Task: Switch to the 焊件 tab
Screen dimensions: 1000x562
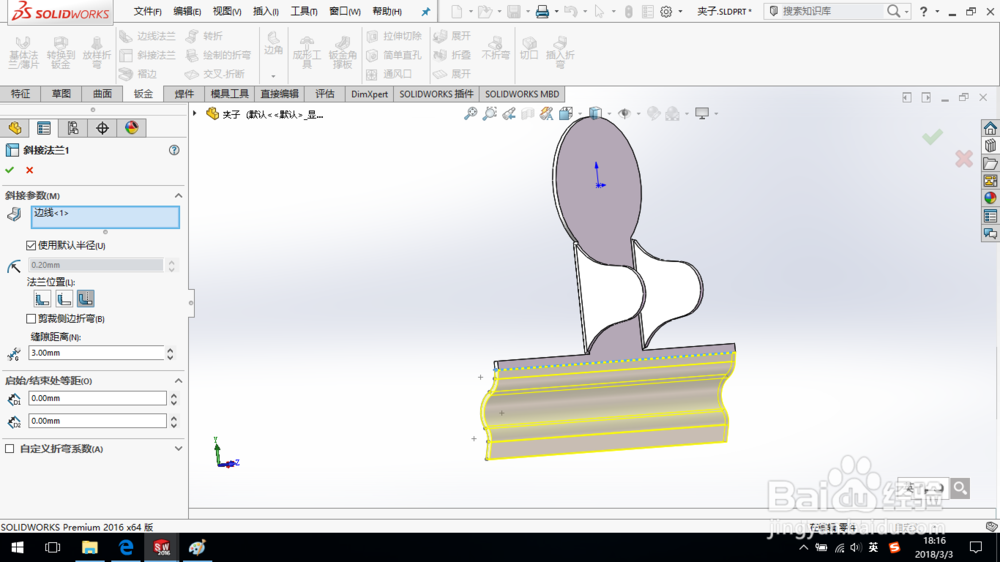Action: point(184,94)
